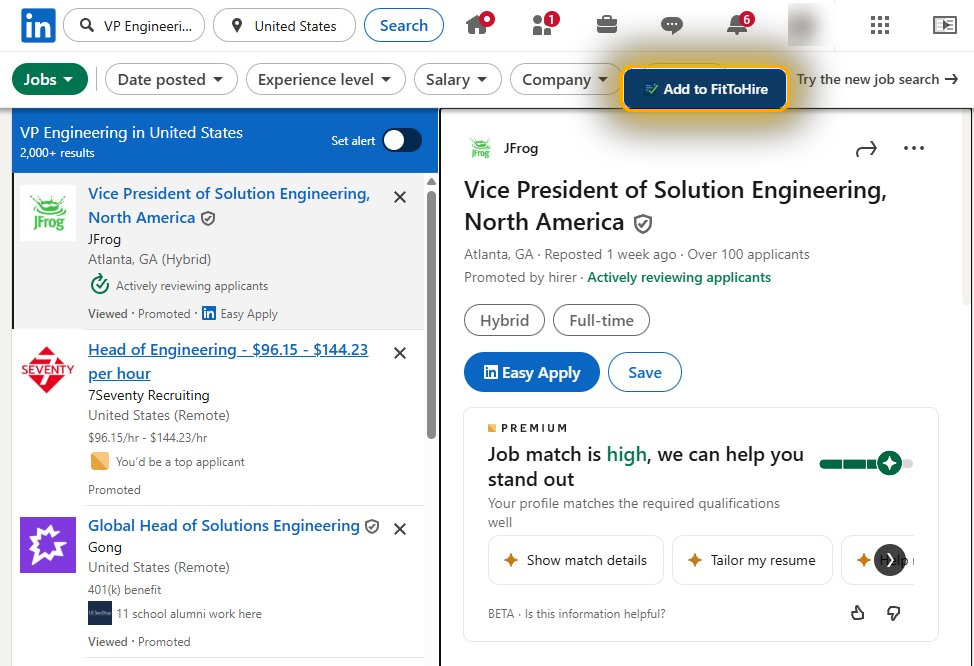The width and height of the screenshot is (974, 666).
Task: Open Global Head of Solutions Engineering link
Action: point(224,526)
